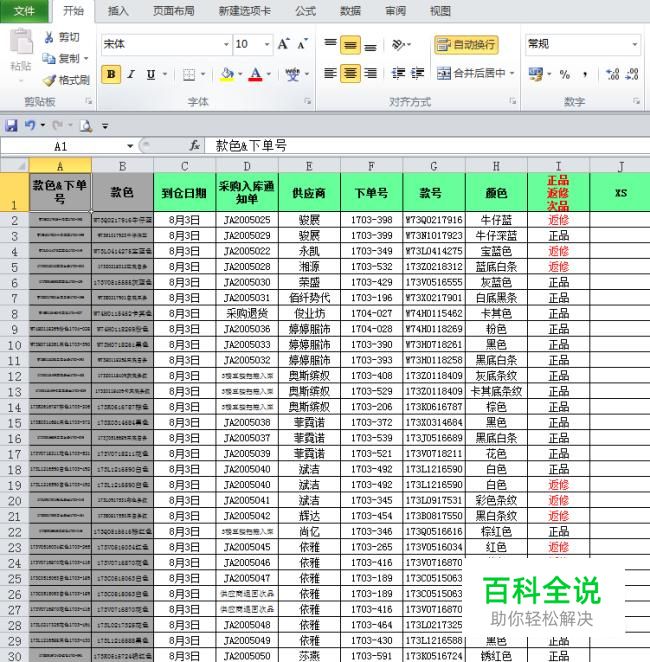The image size is (650, 662).
Task: Click cell containing 1704-027
Action: tap(371, 313)
